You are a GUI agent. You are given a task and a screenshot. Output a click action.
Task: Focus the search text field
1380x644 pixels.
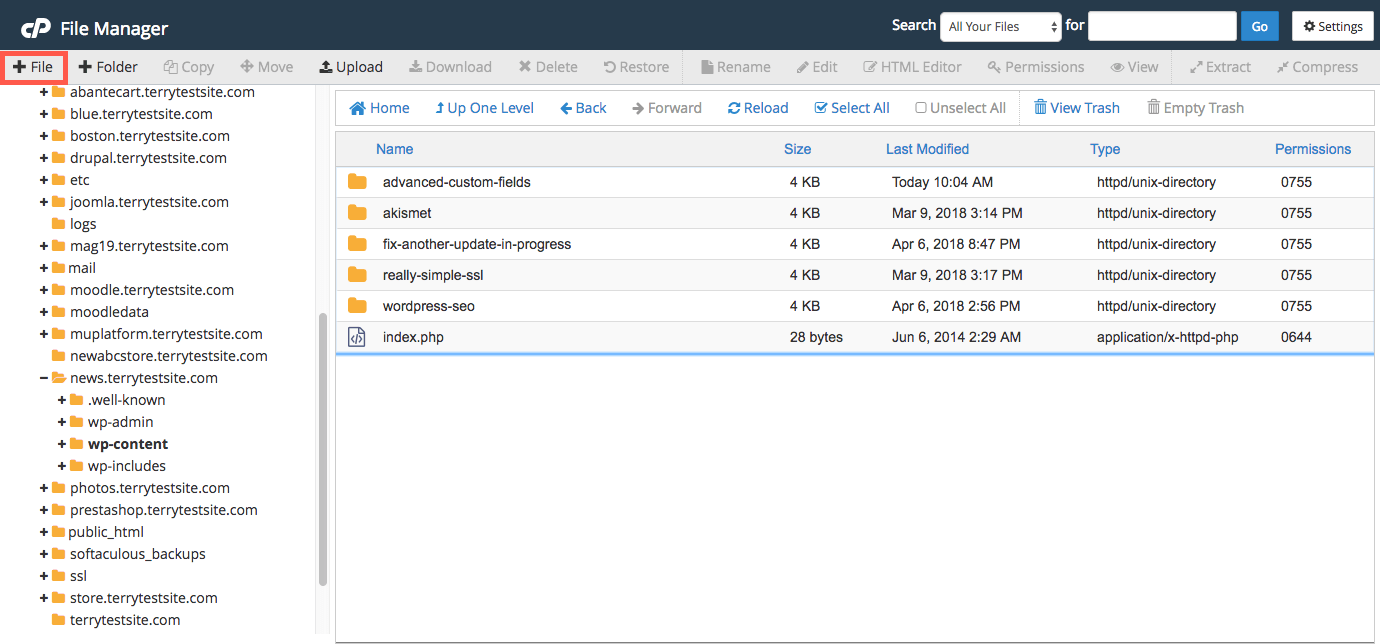pos(1162,26)
